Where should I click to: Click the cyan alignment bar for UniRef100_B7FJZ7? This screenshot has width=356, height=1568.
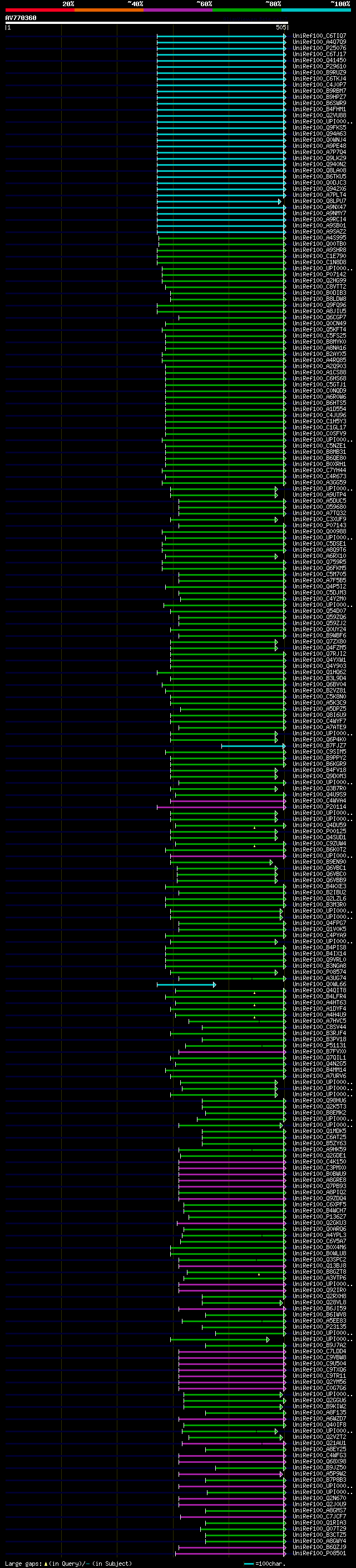254,746
